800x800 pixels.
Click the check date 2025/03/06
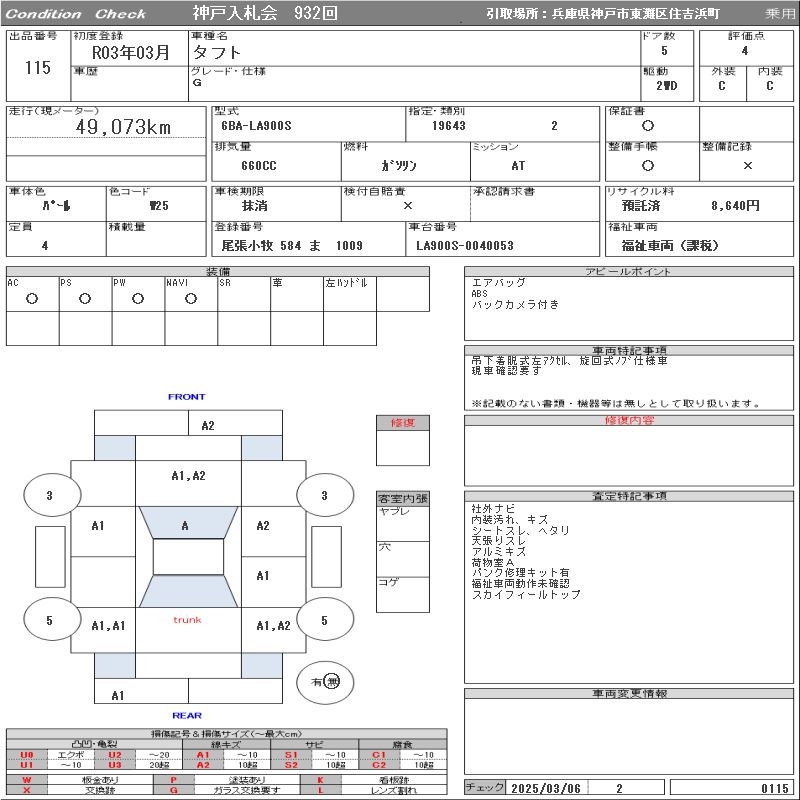[546, 788]
